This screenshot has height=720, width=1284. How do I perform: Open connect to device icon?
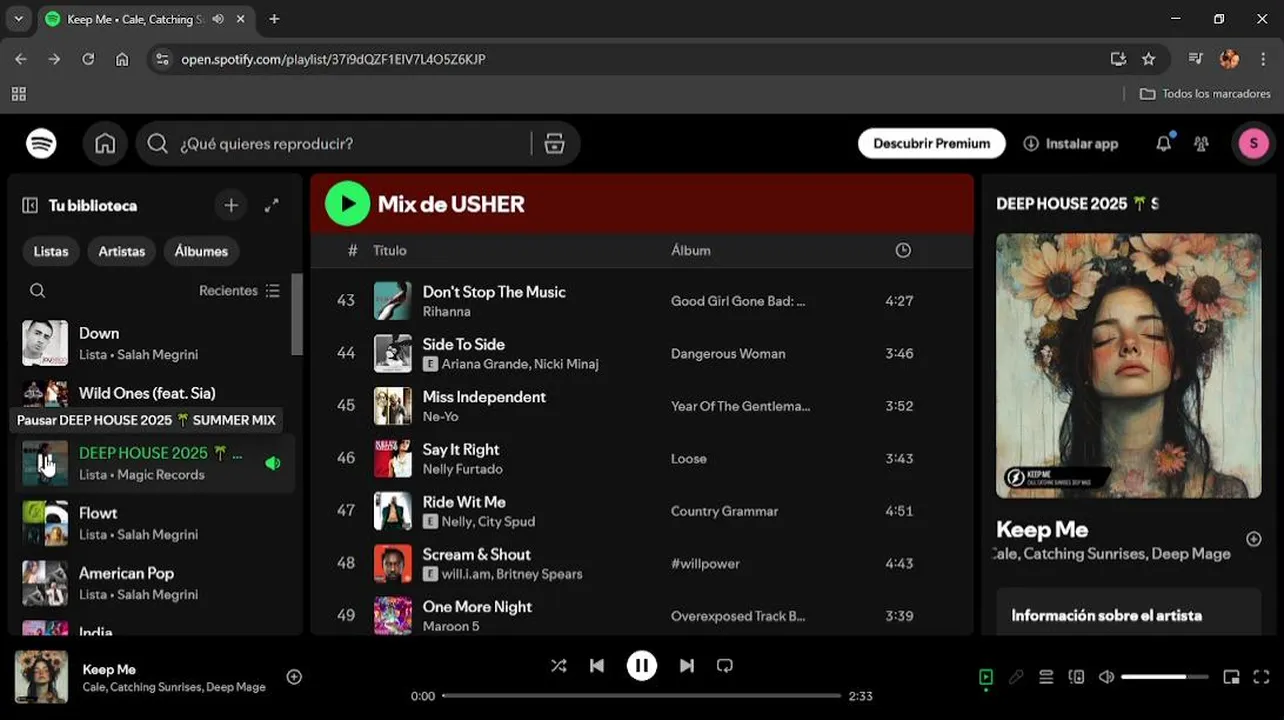(x=1076, y=677)
